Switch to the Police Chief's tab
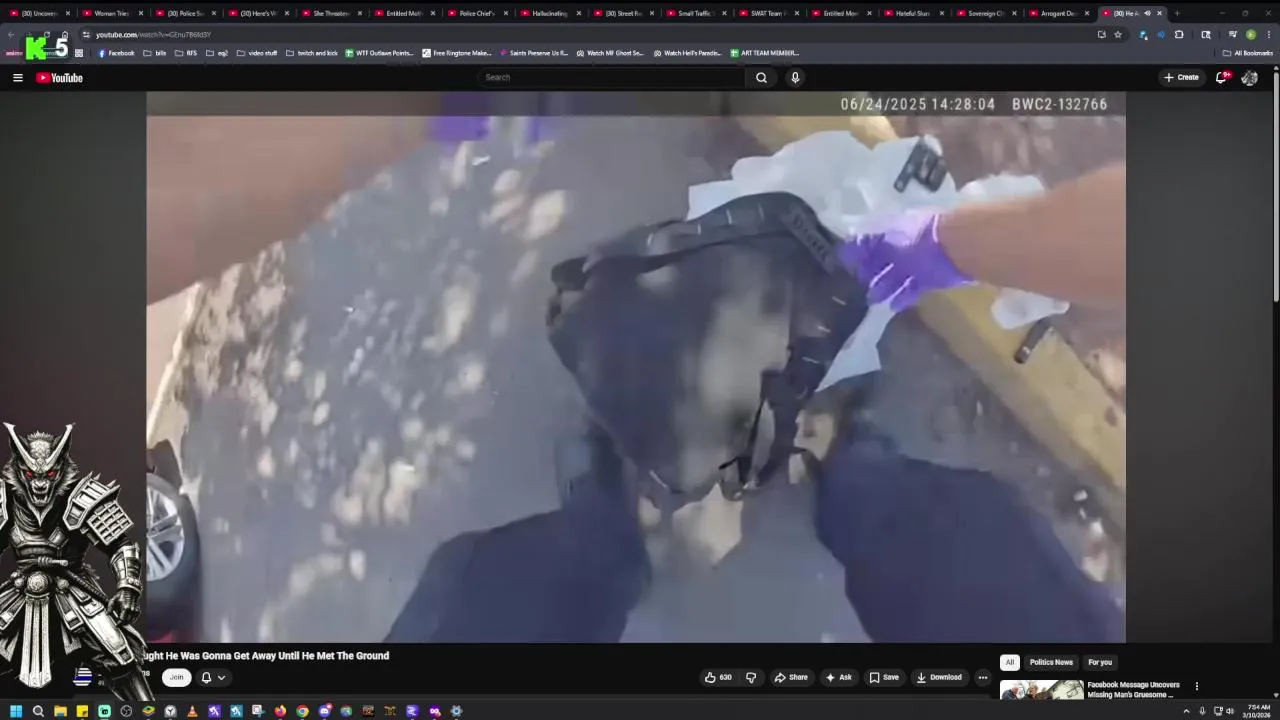 point(477,13)
